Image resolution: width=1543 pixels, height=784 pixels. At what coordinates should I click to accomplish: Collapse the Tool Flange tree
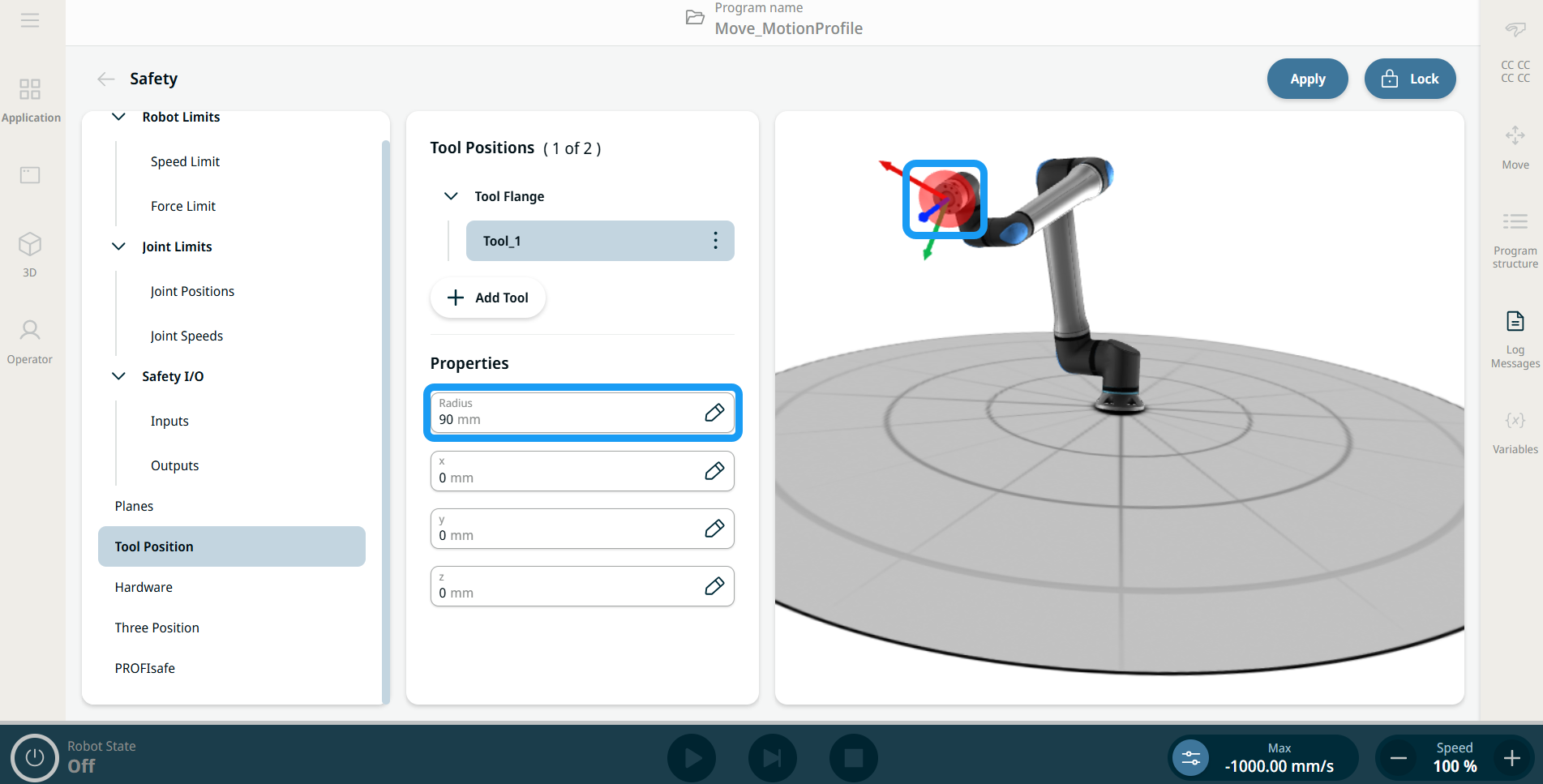(451, 196)
